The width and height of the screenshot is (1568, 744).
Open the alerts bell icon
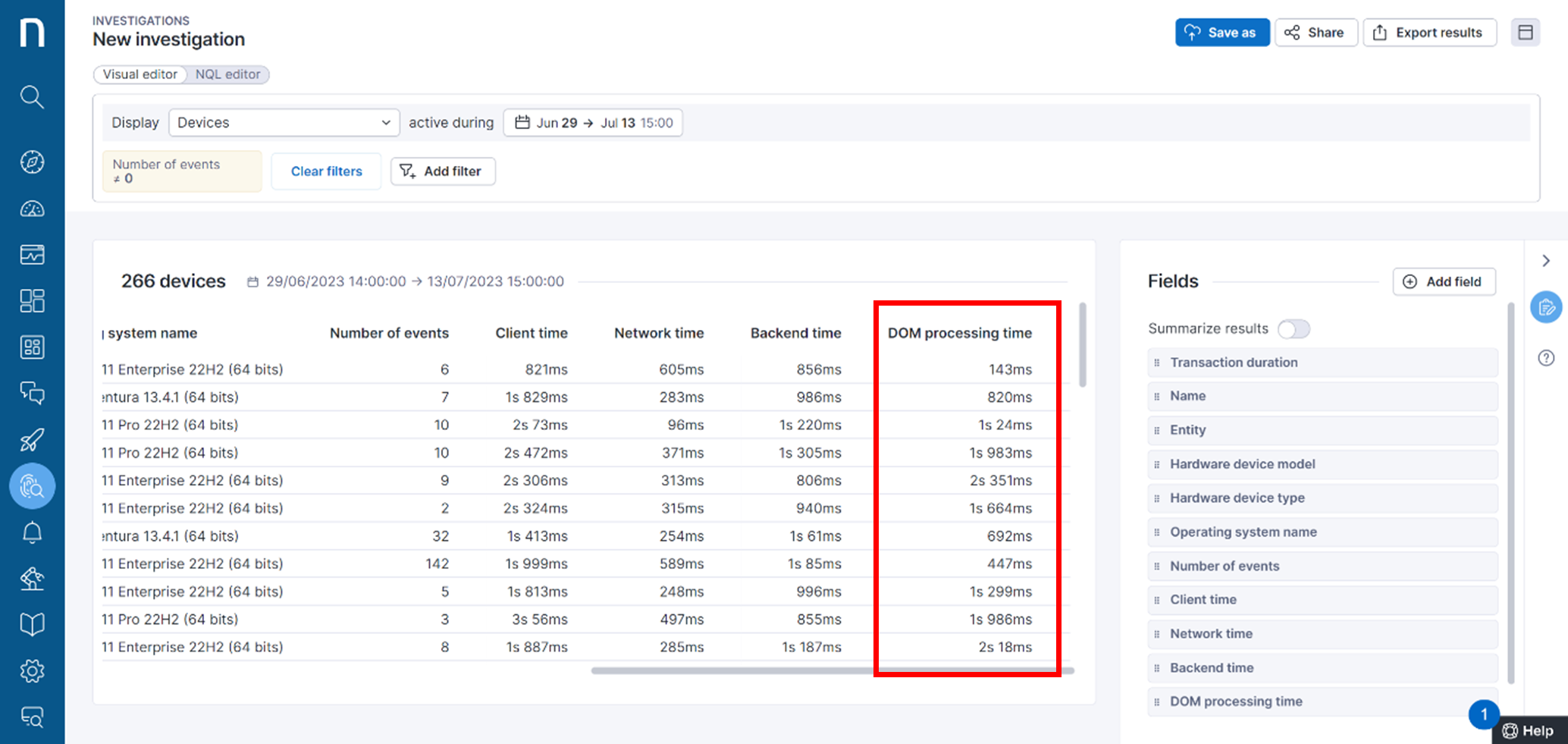(31, 532)
